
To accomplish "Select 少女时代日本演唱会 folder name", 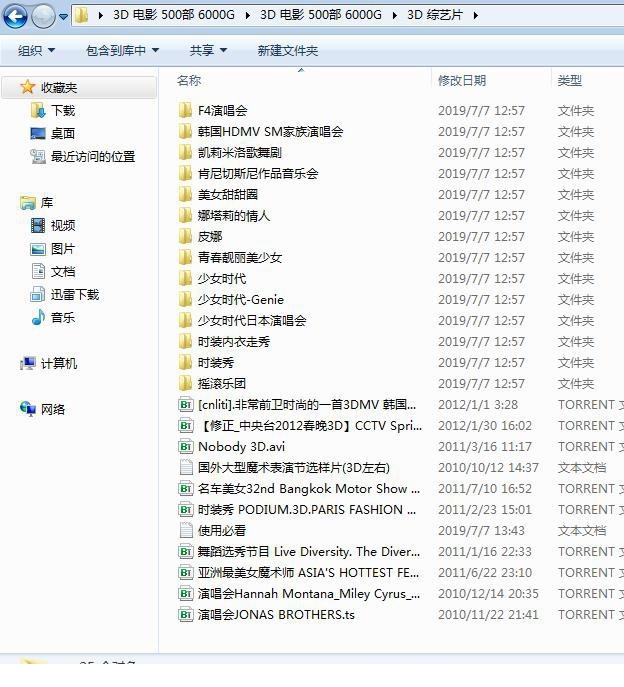I will (x=252, y=321).
